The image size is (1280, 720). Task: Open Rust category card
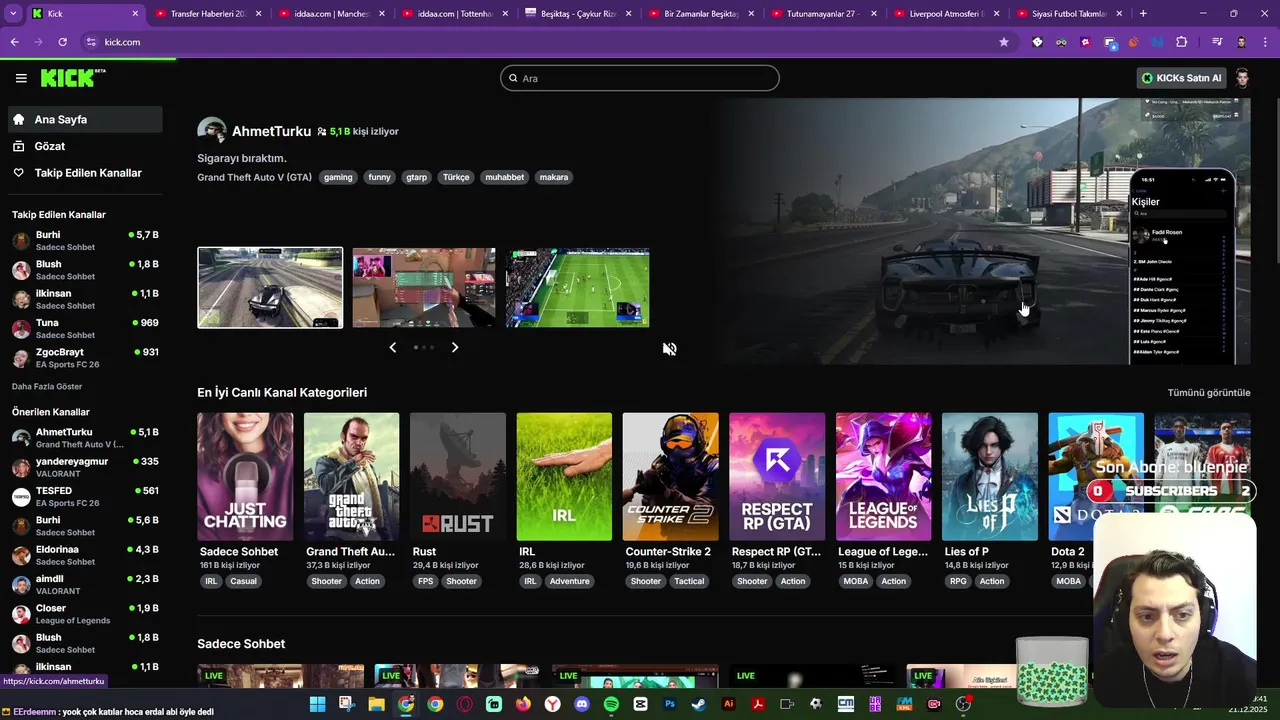458,477
